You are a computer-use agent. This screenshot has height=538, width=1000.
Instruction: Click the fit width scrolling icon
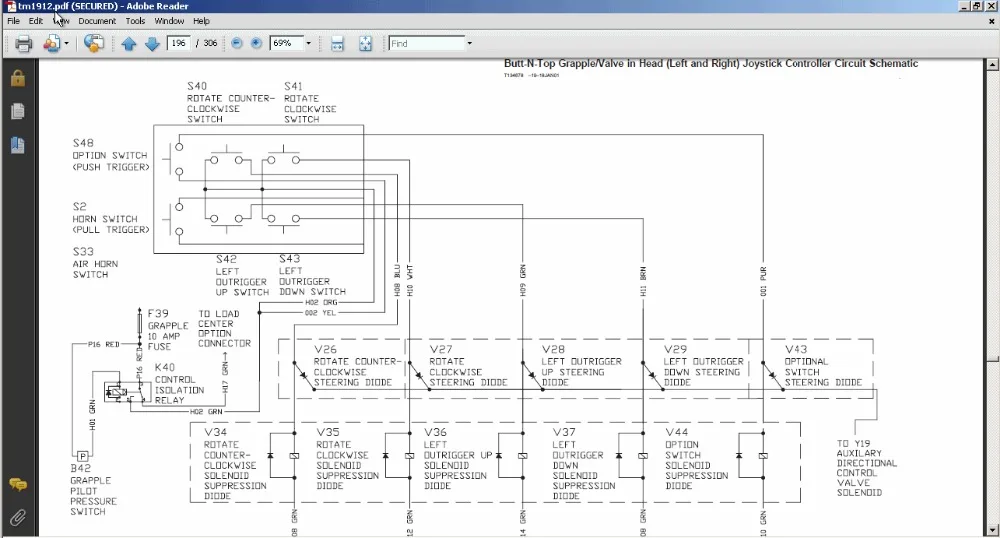coord(338,44)
